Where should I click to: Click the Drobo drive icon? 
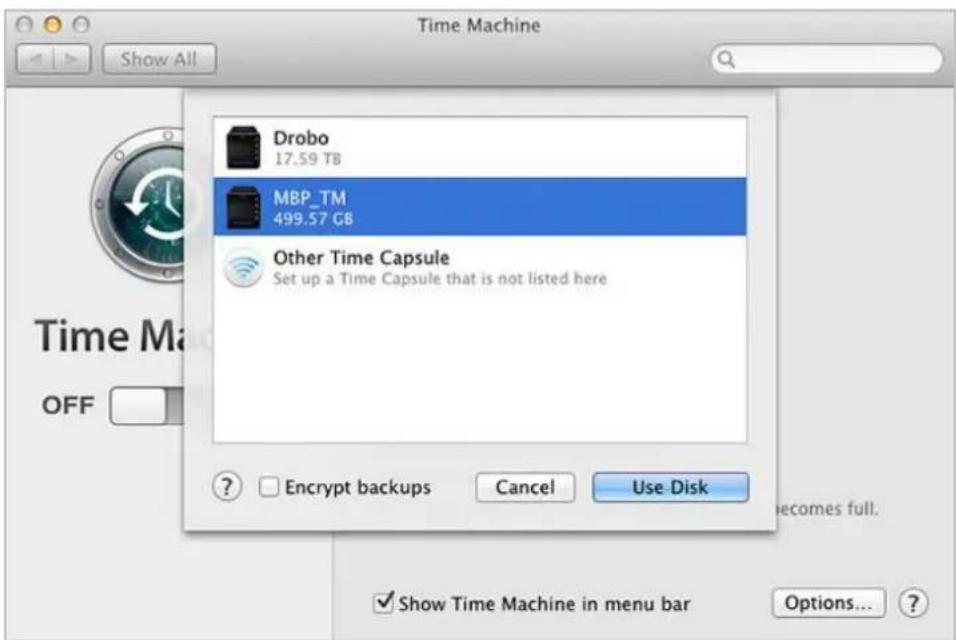(243, 147)
